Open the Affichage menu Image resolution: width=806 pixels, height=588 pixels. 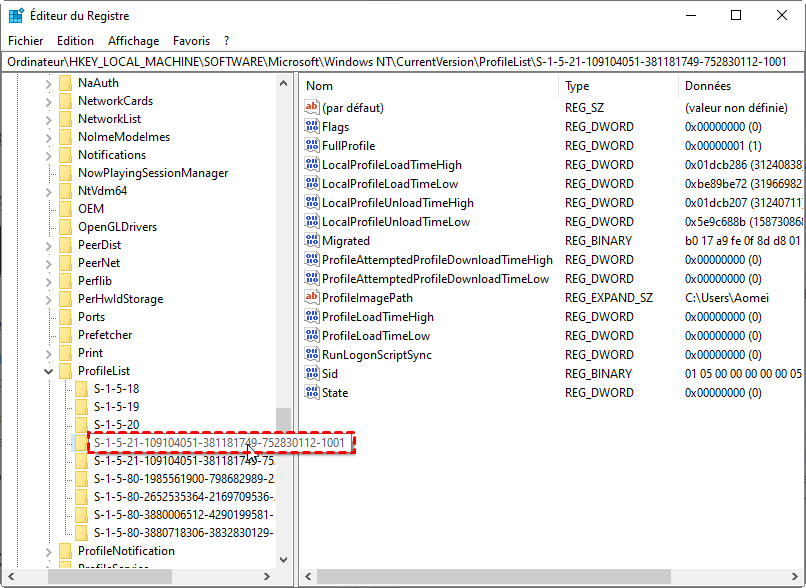[x=133, y=41]
